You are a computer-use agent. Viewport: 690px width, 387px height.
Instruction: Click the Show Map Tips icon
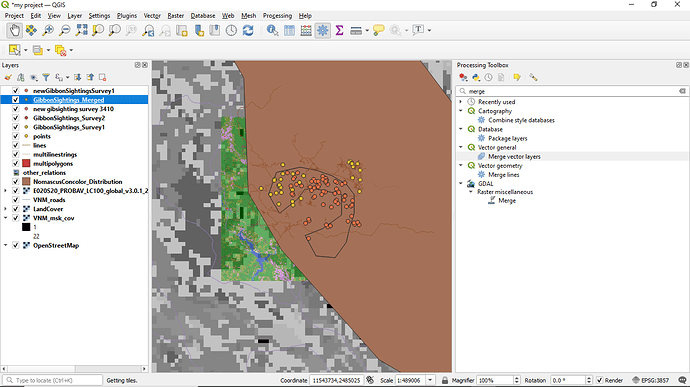pos(378,30)
